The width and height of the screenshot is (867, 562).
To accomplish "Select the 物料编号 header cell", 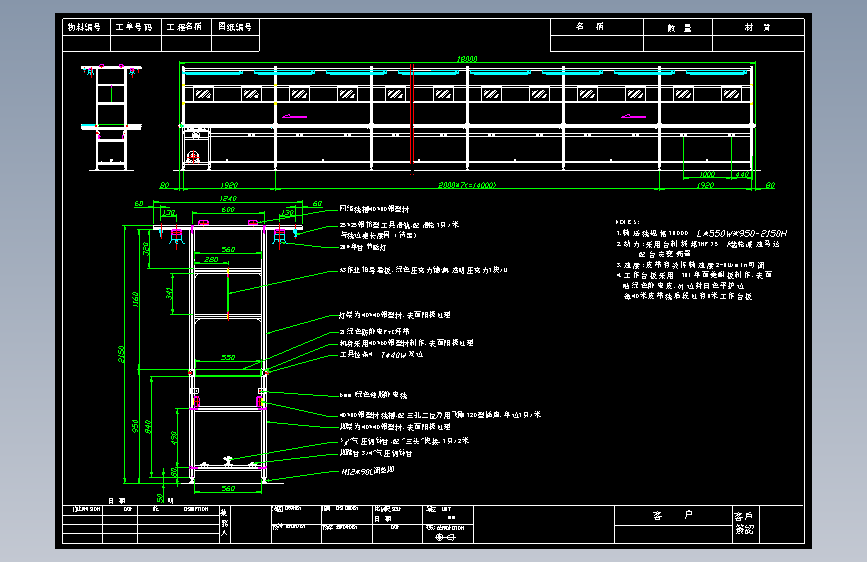I will point(87,27).
